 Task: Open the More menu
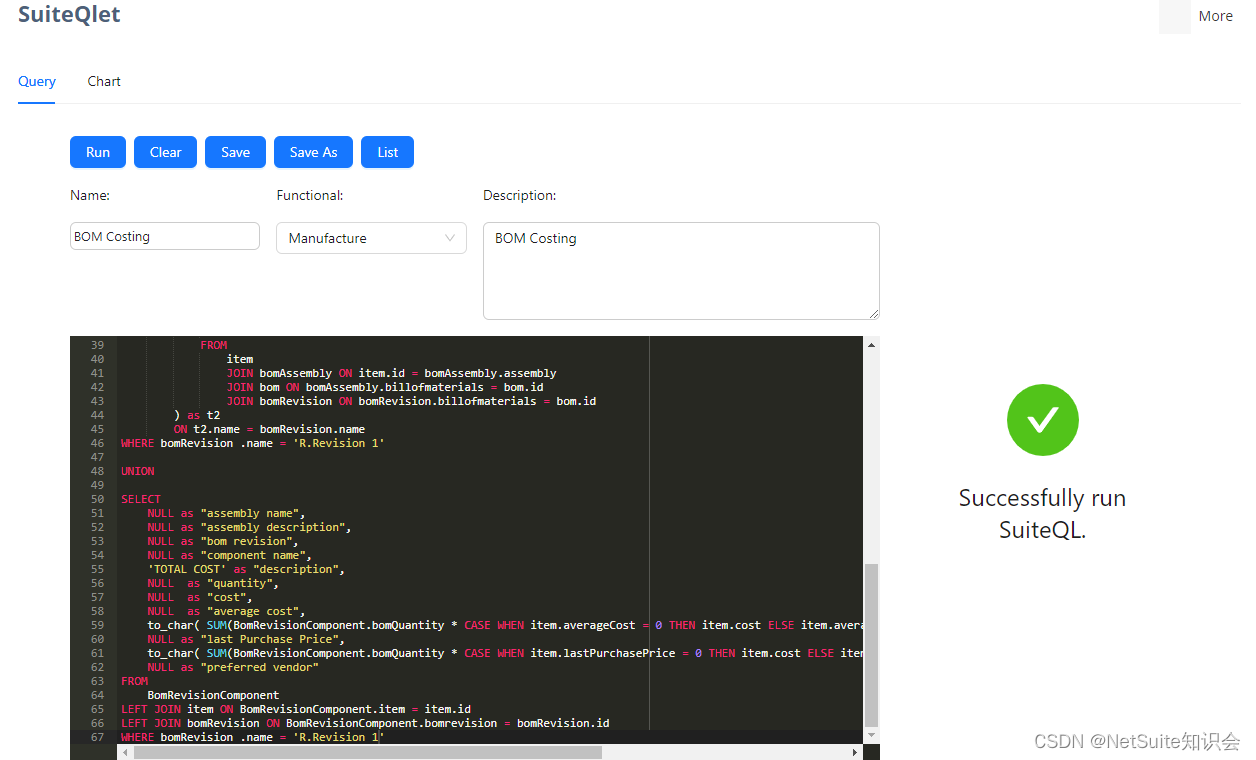[x=1215, y=16]
